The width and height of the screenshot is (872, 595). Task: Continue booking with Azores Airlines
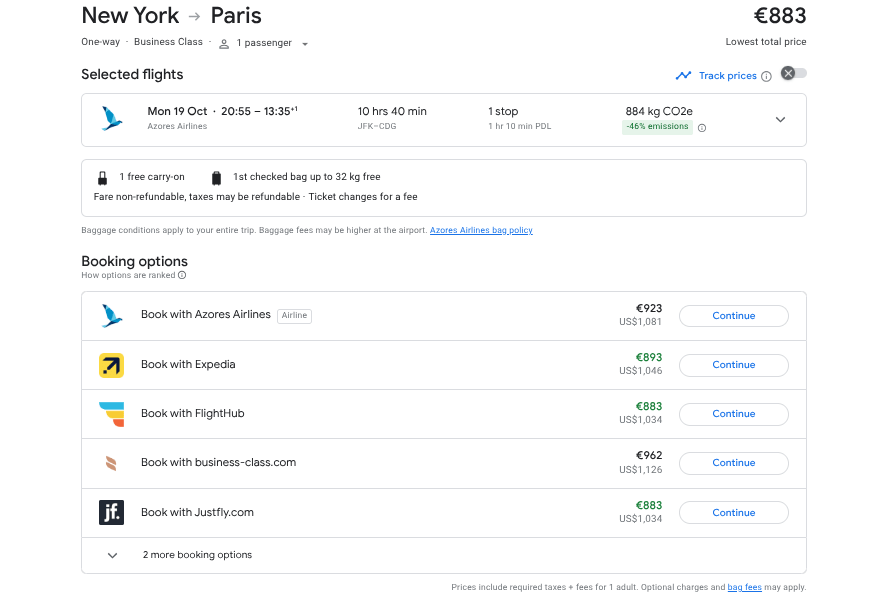[x=733, y=316]
